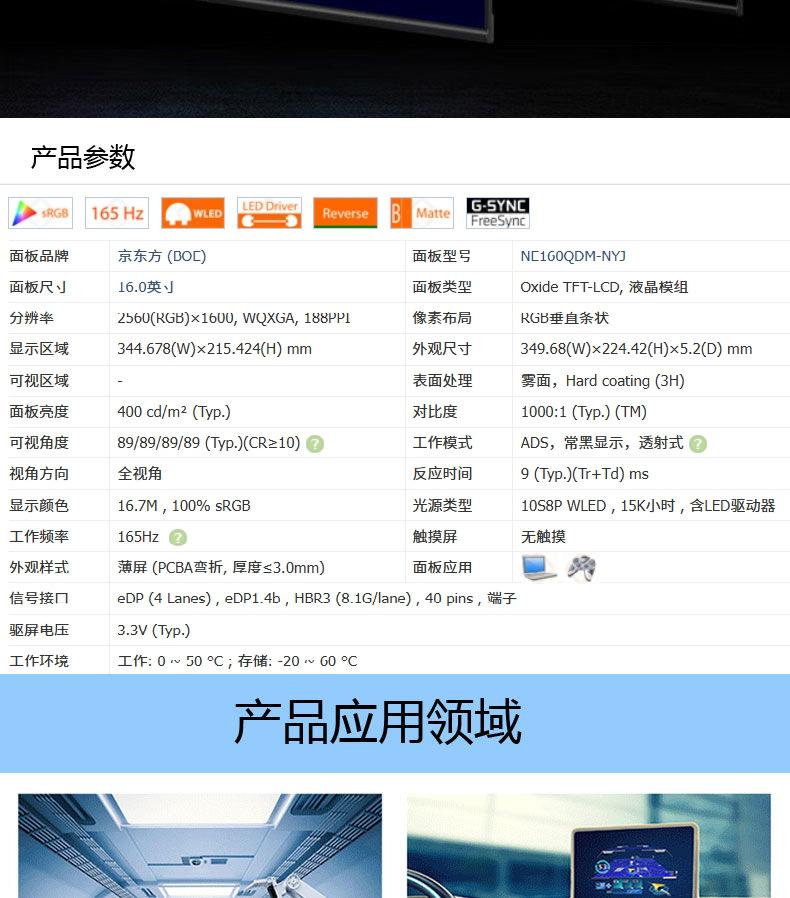
Task: Click the display area 344.678(W)×215.424(H) mm
Action: [x=214, y=349]
